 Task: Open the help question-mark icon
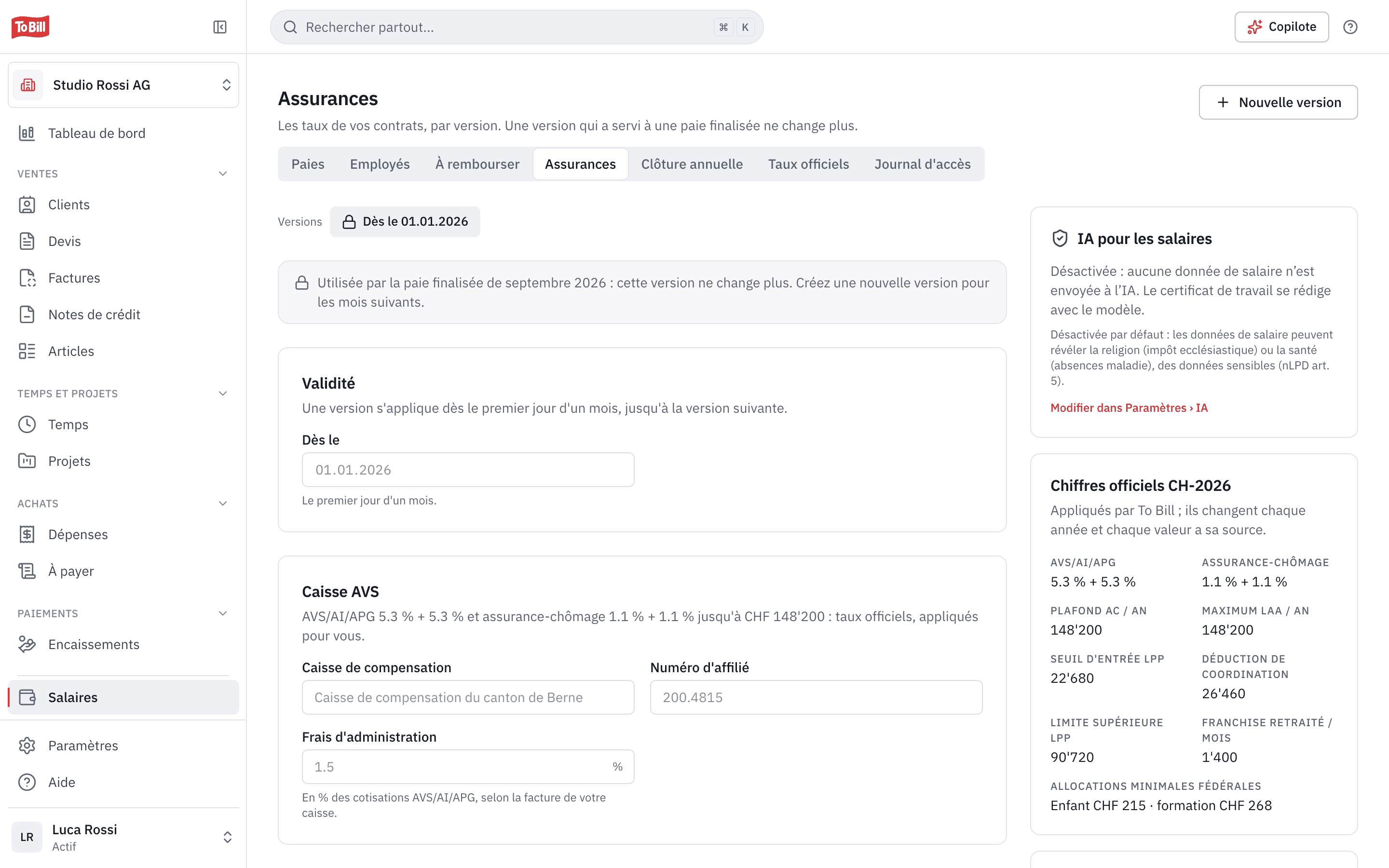1350,27
